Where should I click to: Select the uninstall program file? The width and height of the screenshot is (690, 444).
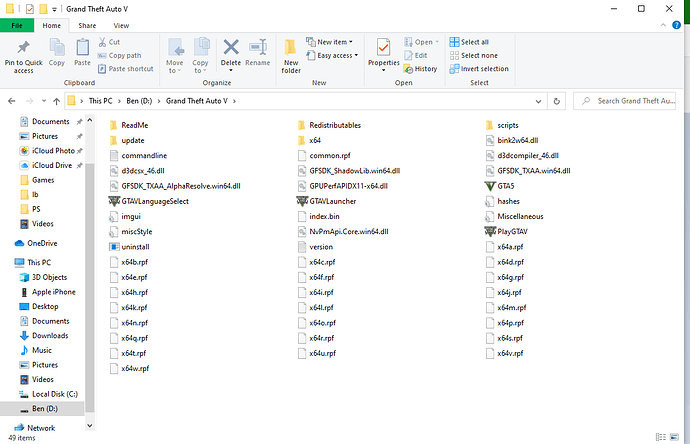pos(129,247)
